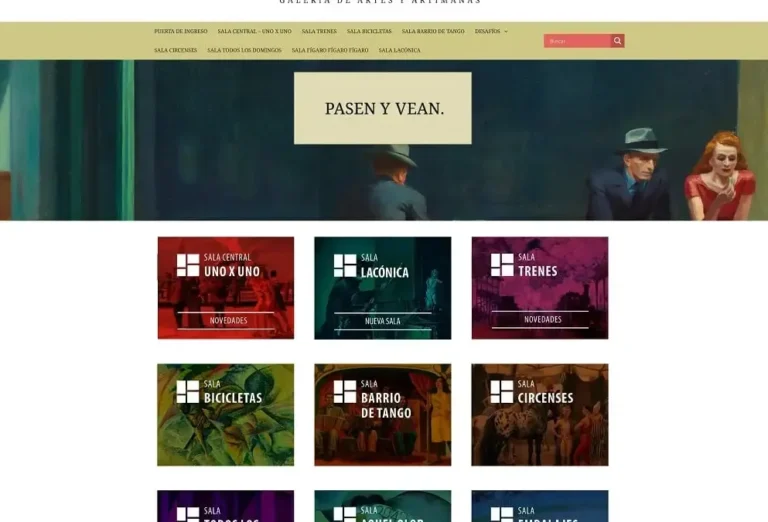Viewport: 768px width, 522px height.
Task: Select Sala Bicicletas in navigation bar
Action: (x=369, y=31)
